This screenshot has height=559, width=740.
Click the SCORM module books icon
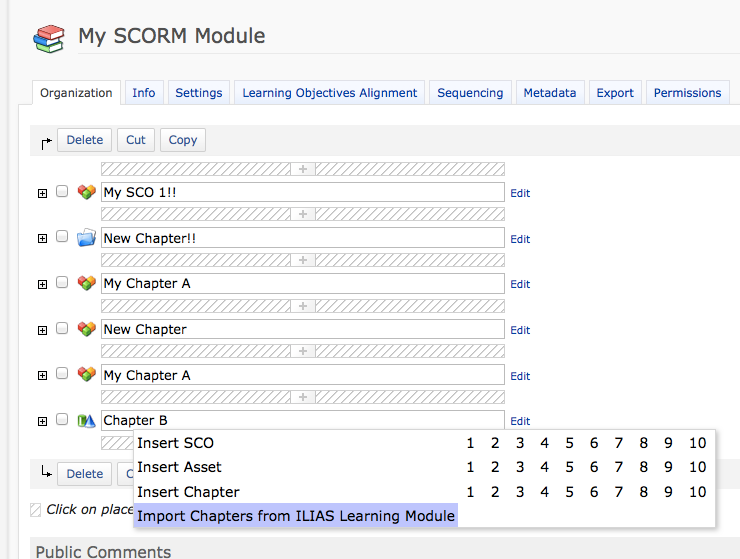click(x=48, y=38)
